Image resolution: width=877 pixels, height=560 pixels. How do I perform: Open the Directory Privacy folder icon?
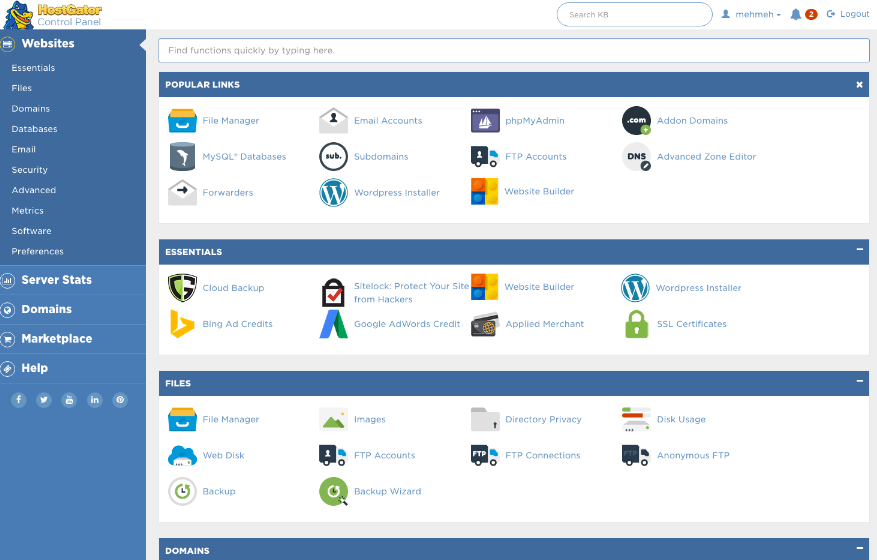click(x=485, y=420)
